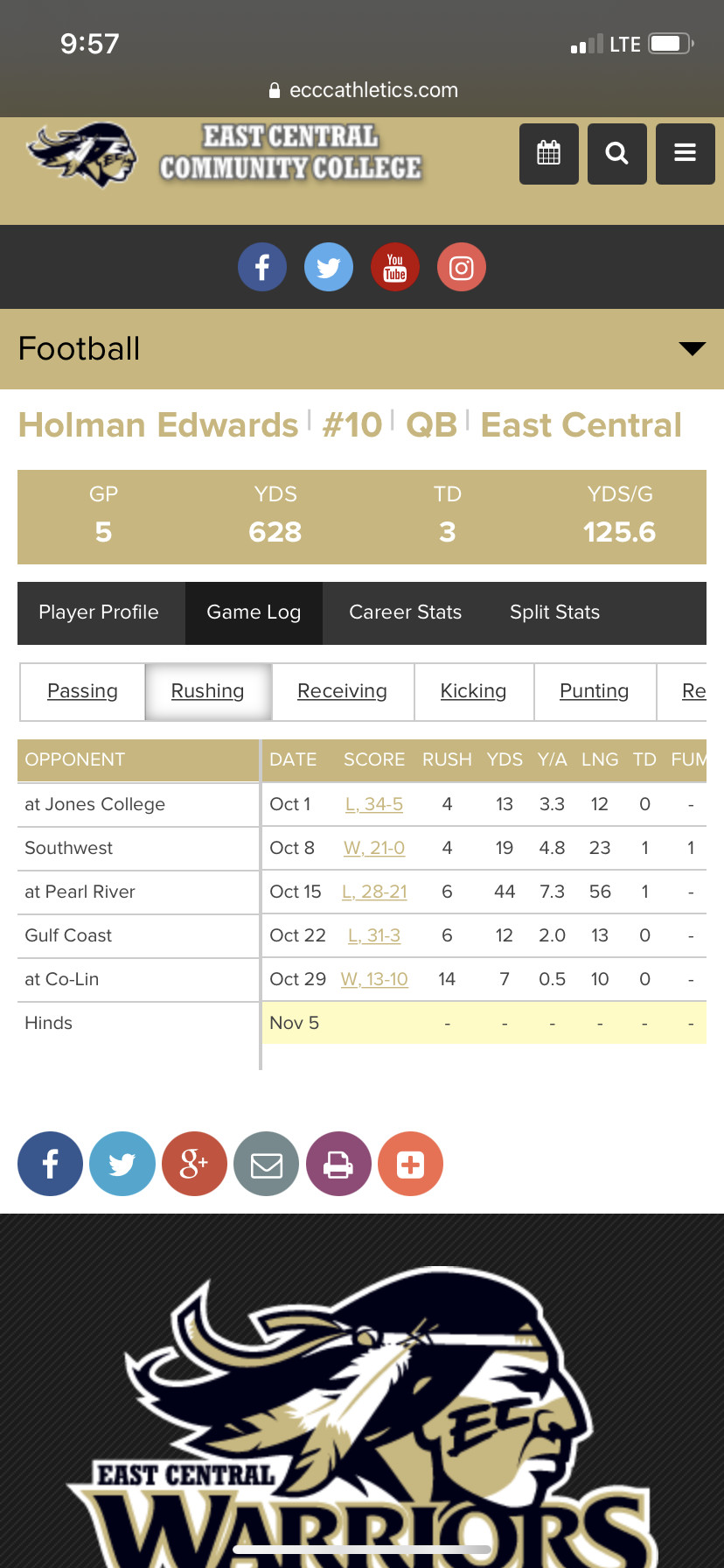This screenshot has height=1568, width=724.
Task: Switch to the Career Stats tab
Action: pos(405,612)
